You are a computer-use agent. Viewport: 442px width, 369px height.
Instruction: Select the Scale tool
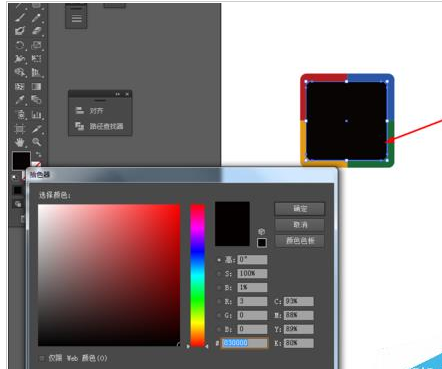pos(36,45)
